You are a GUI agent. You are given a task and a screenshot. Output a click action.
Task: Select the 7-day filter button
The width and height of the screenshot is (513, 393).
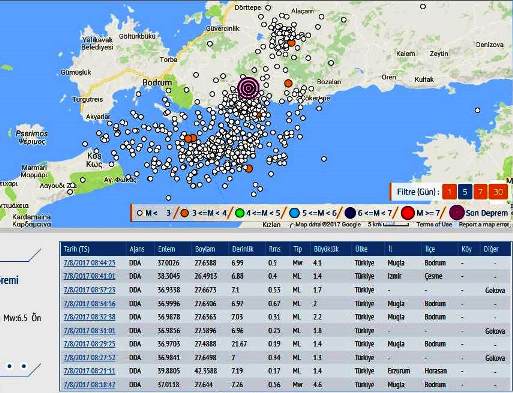click(x=480, y=192)
